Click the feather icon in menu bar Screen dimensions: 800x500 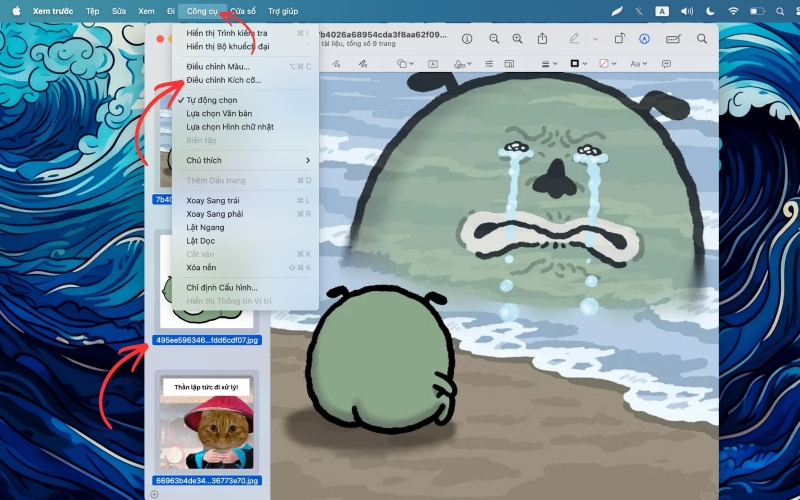pos(617,11)
